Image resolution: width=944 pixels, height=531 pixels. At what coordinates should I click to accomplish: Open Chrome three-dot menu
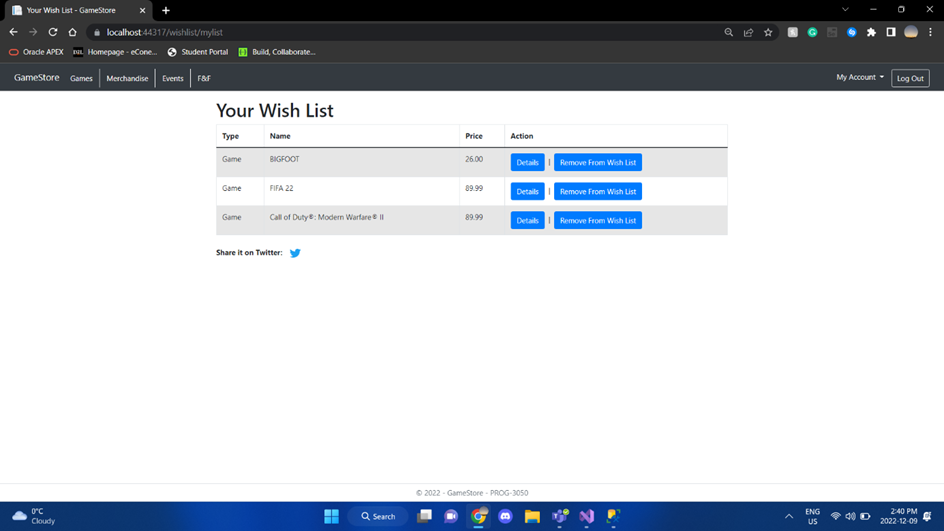930,33
